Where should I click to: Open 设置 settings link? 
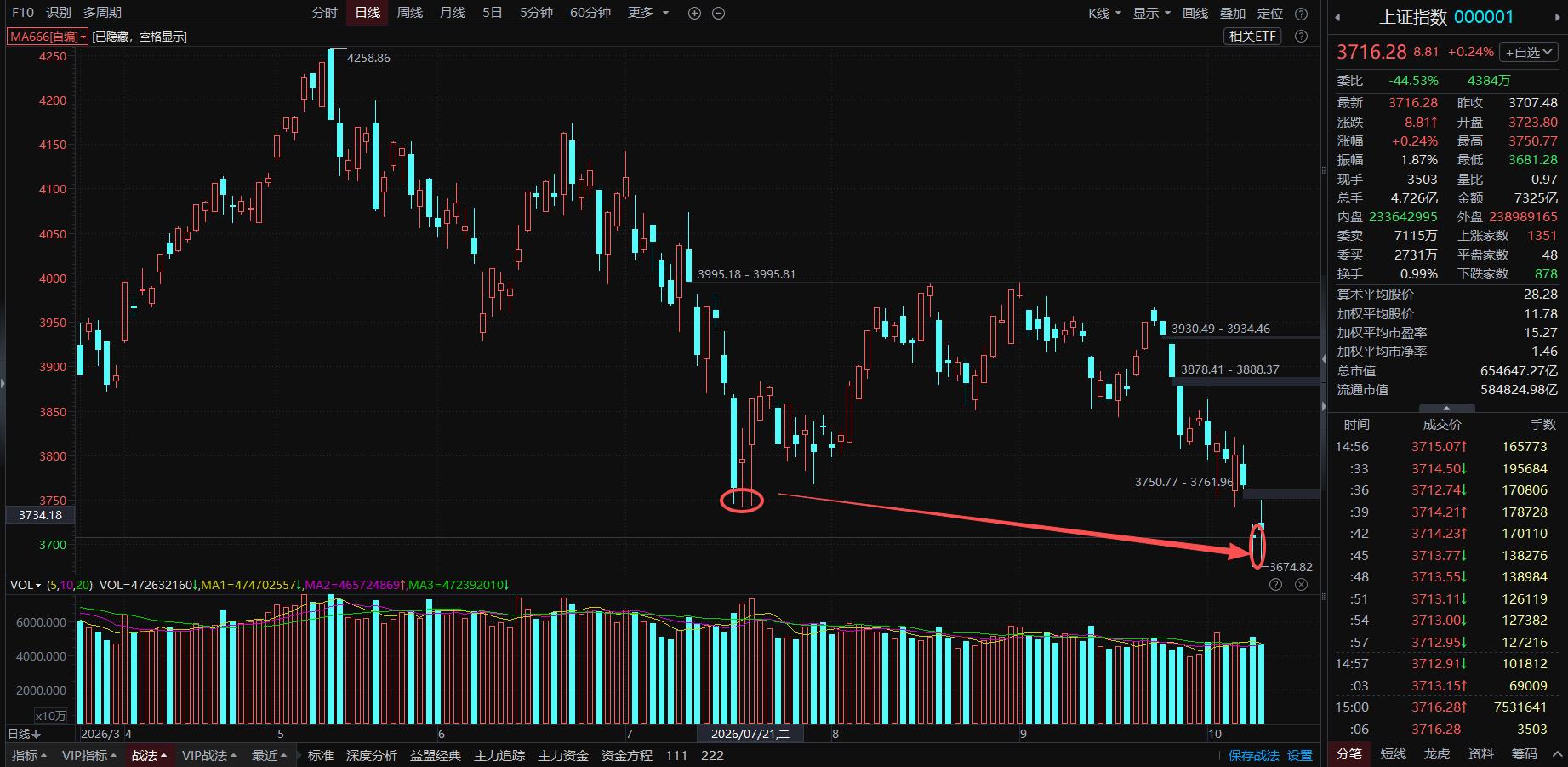point(1299,755)
